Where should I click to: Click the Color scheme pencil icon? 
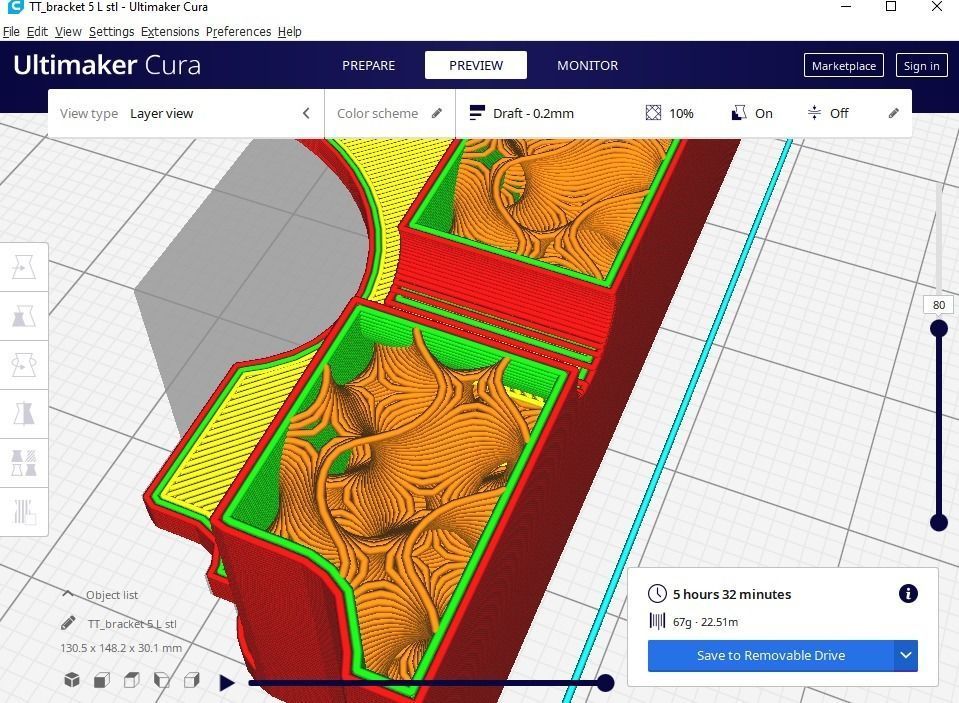tap(437, 113)
